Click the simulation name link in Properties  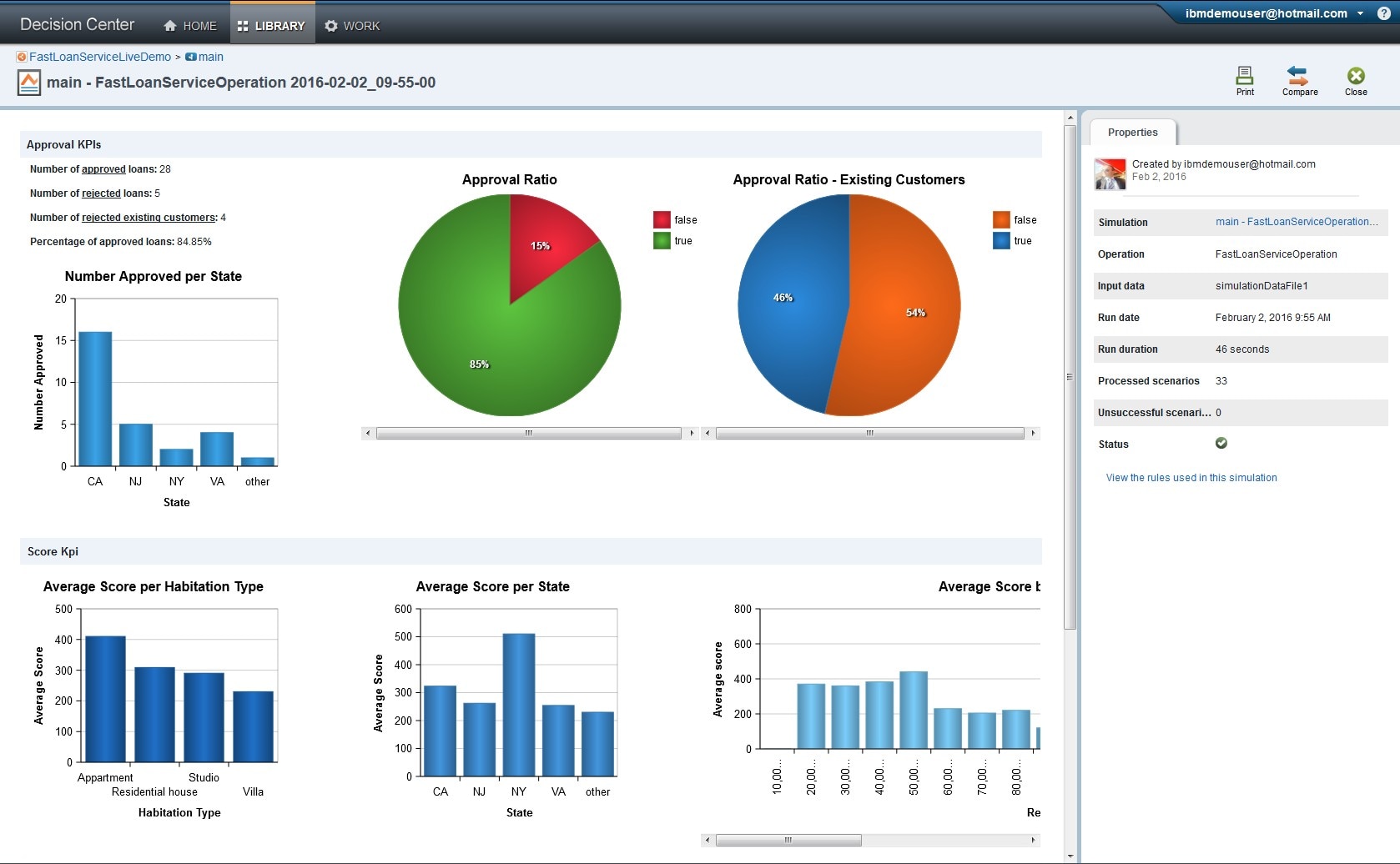(x=1296, y=222)
